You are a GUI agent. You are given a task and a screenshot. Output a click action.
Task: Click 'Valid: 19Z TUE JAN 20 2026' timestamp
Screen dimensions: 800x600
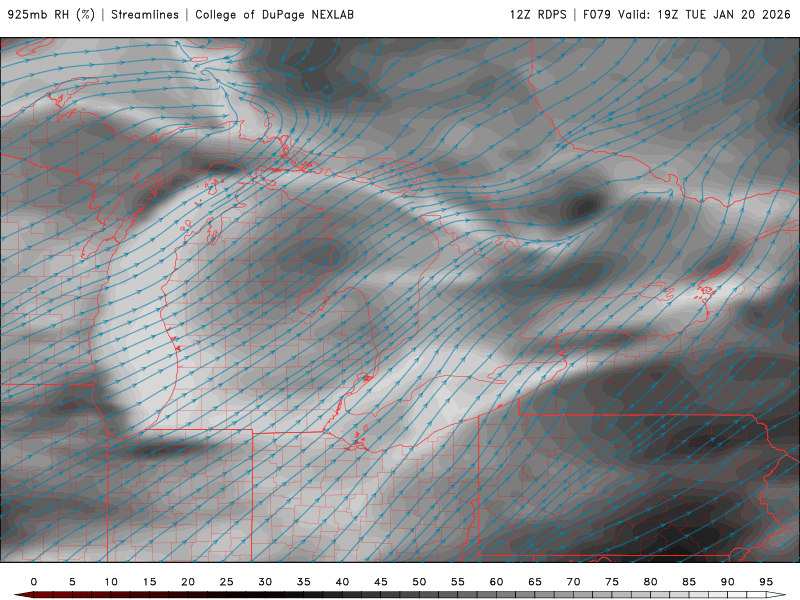(x=705, y=14)
